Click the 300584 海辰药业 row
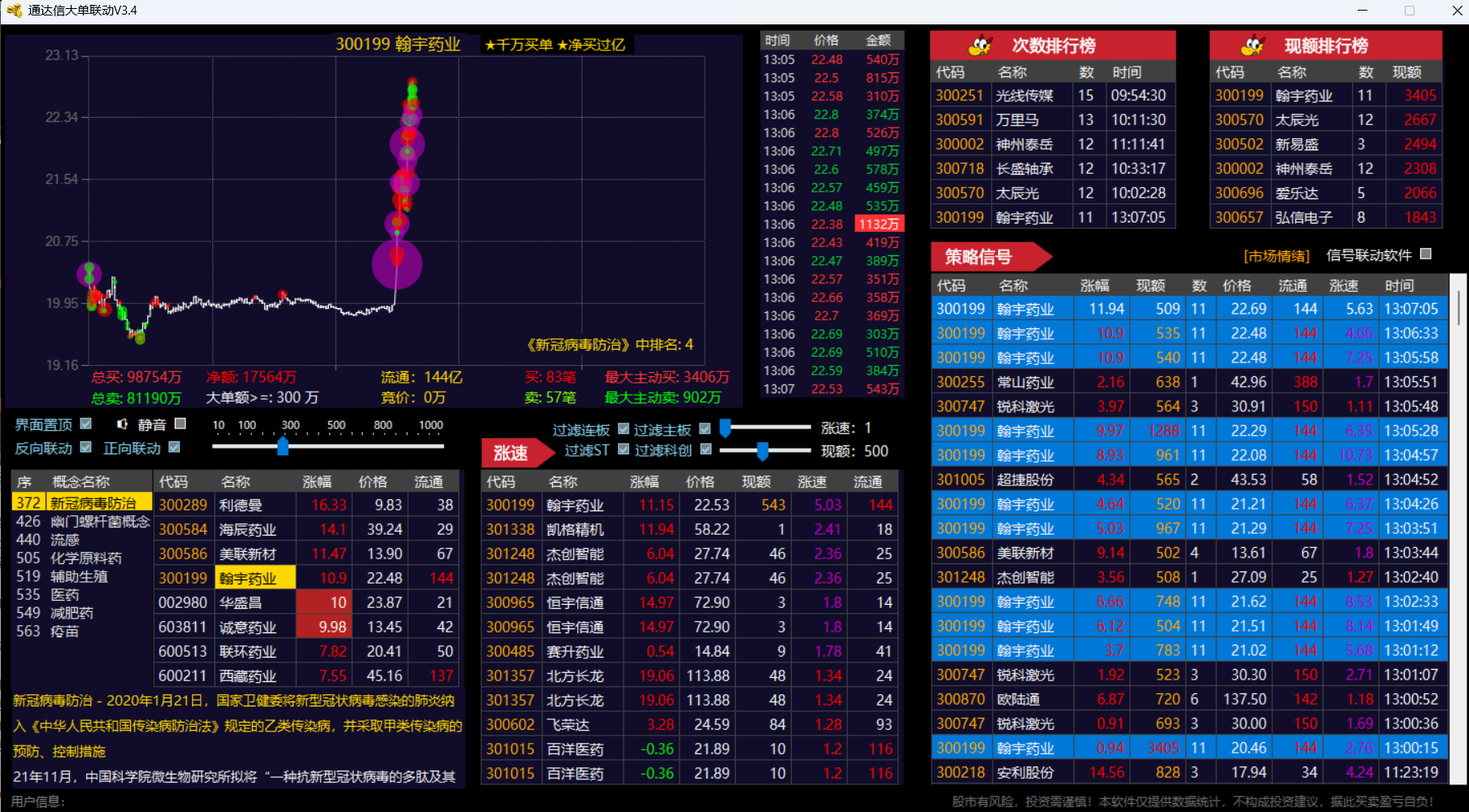 (x=306, y=529)
